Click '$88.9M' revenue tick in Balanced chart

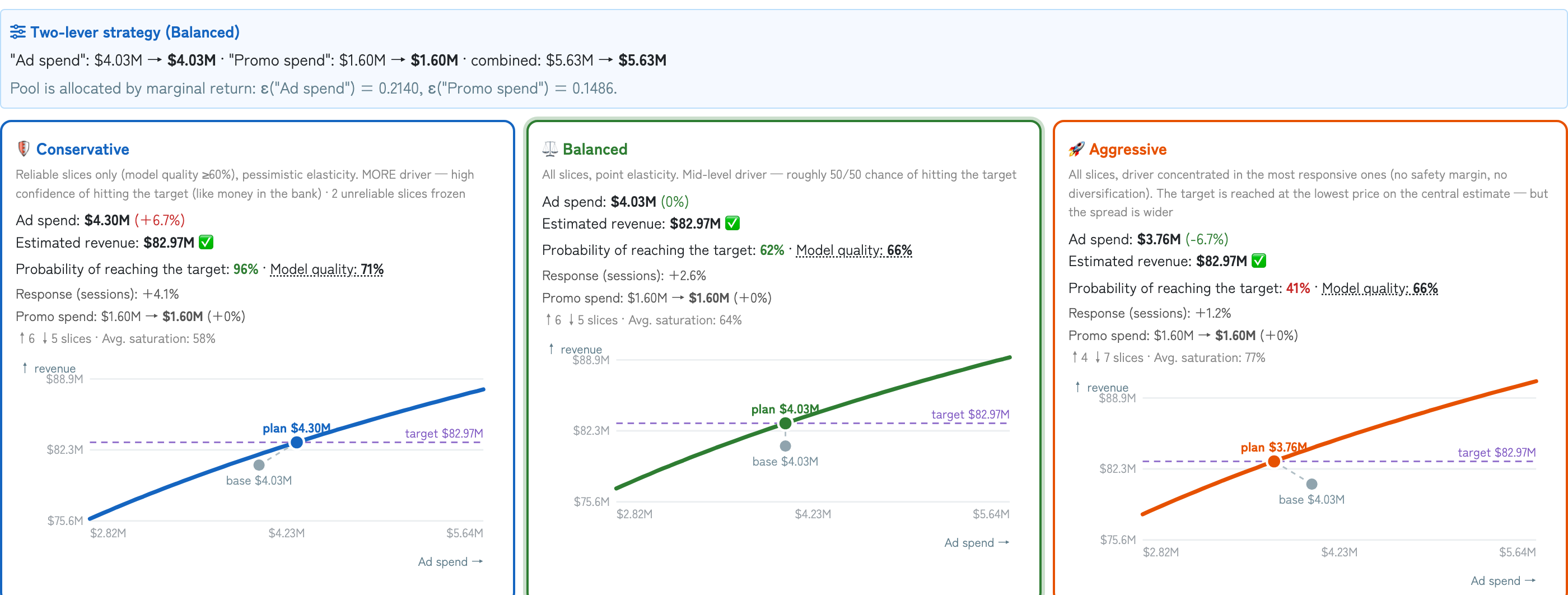590,360
